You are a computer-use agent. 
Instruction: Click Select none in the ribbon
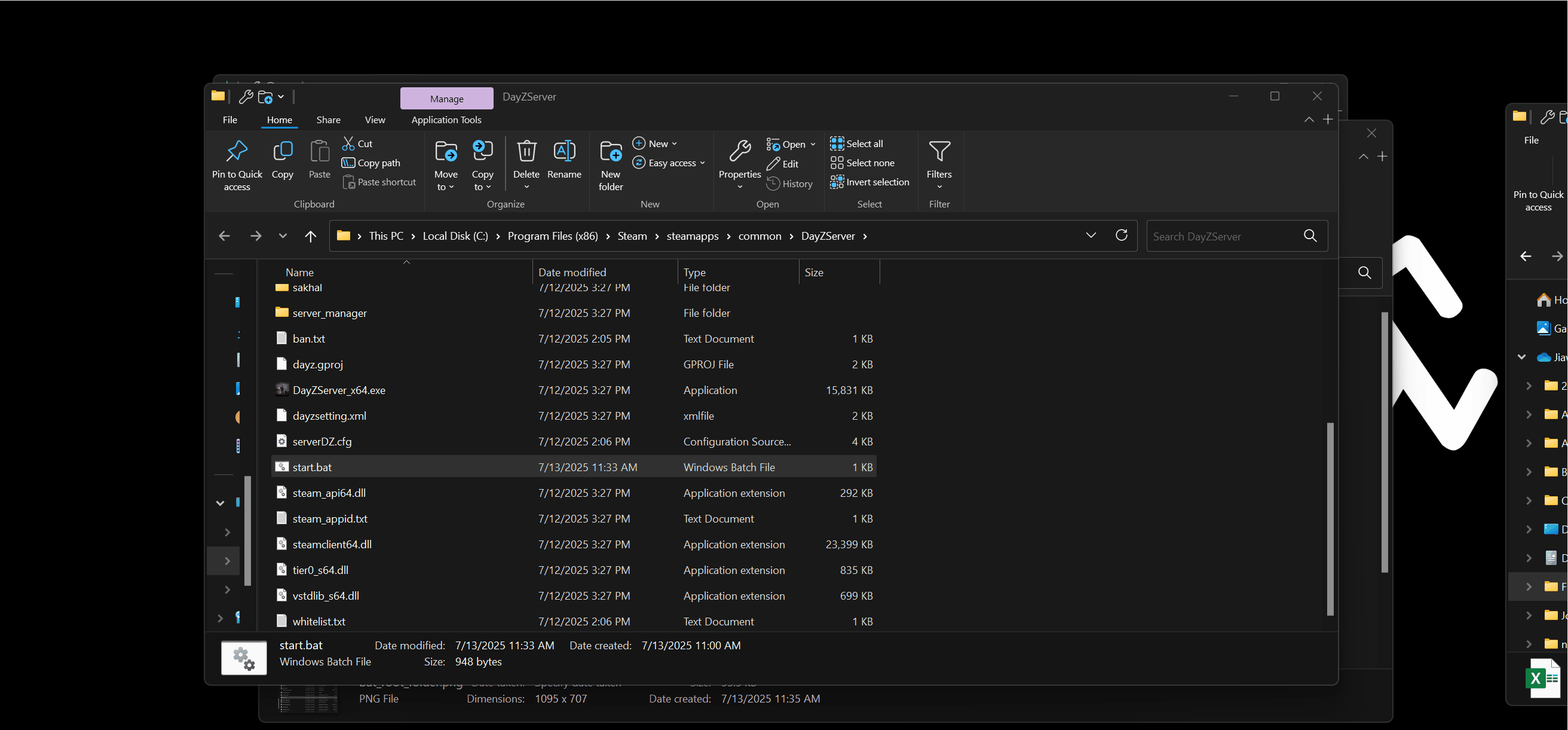pyautogui.click(x=862, y=163)
